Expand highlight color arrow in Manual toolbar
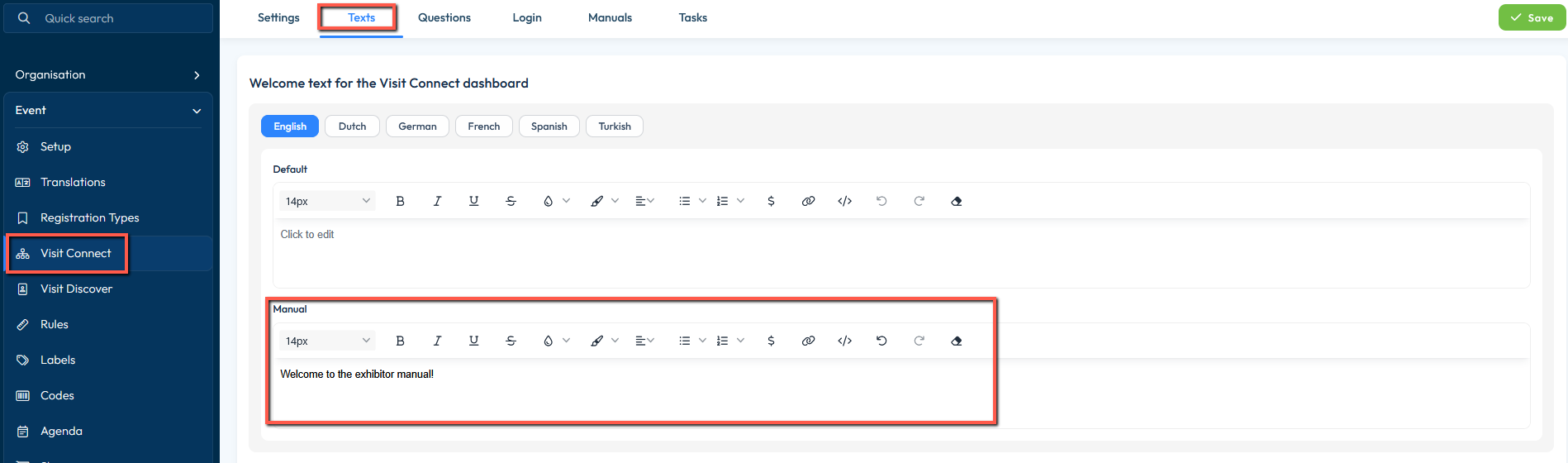The width and height of the screenshot is (1568, 463). click(615, 341)
